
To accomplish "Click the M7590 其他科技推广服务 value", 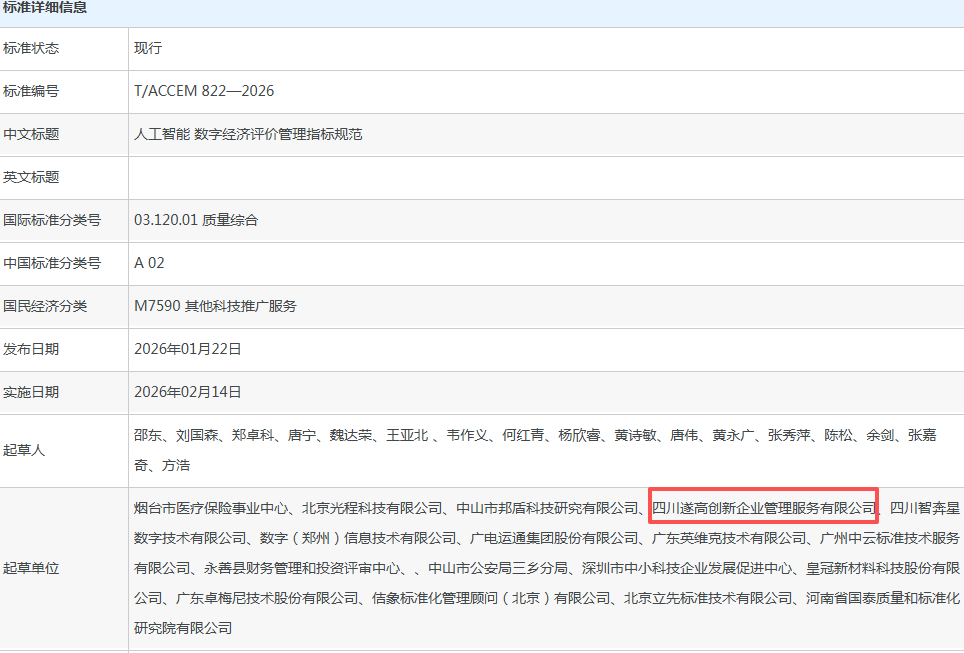I will coord(215,306).
